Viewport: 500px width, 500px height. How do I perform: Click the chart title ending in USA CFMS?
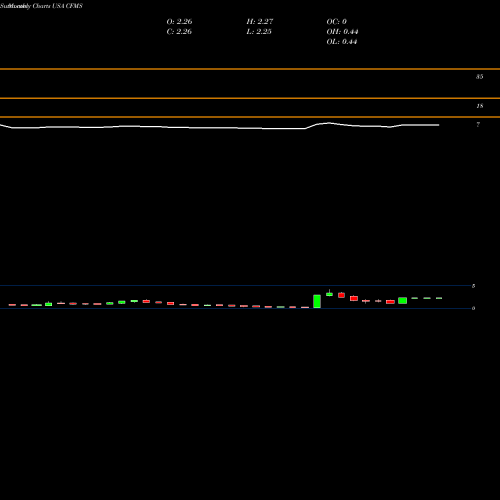pos(41,6)
